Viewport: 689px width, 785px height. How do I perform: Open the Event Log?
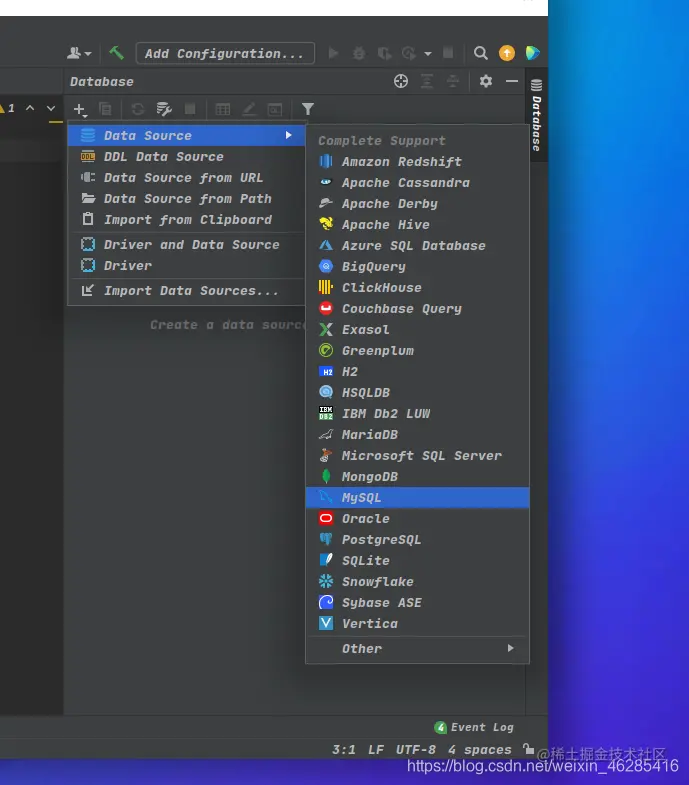pos(474,727)
